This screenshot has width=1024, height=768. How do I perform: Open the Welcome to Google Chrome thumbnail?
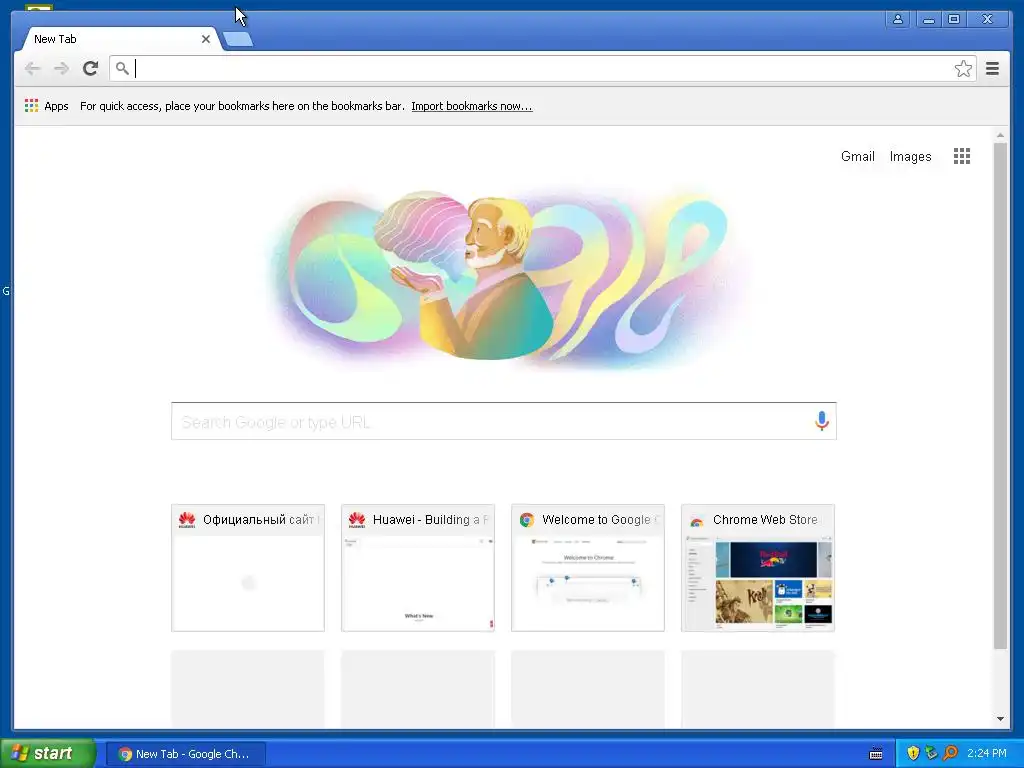[588, 568]
